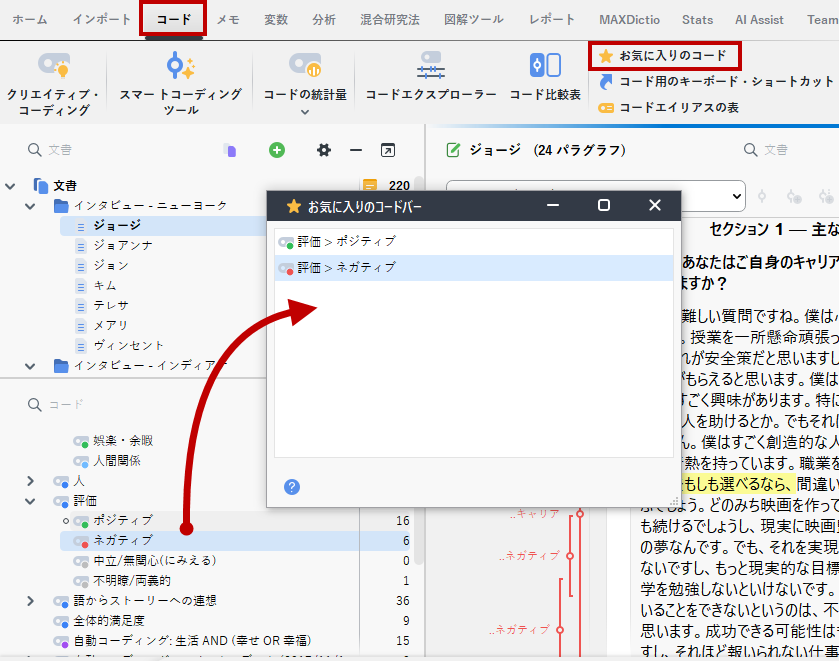
Task: Open the code comparison table
Action: coord(545,80)
